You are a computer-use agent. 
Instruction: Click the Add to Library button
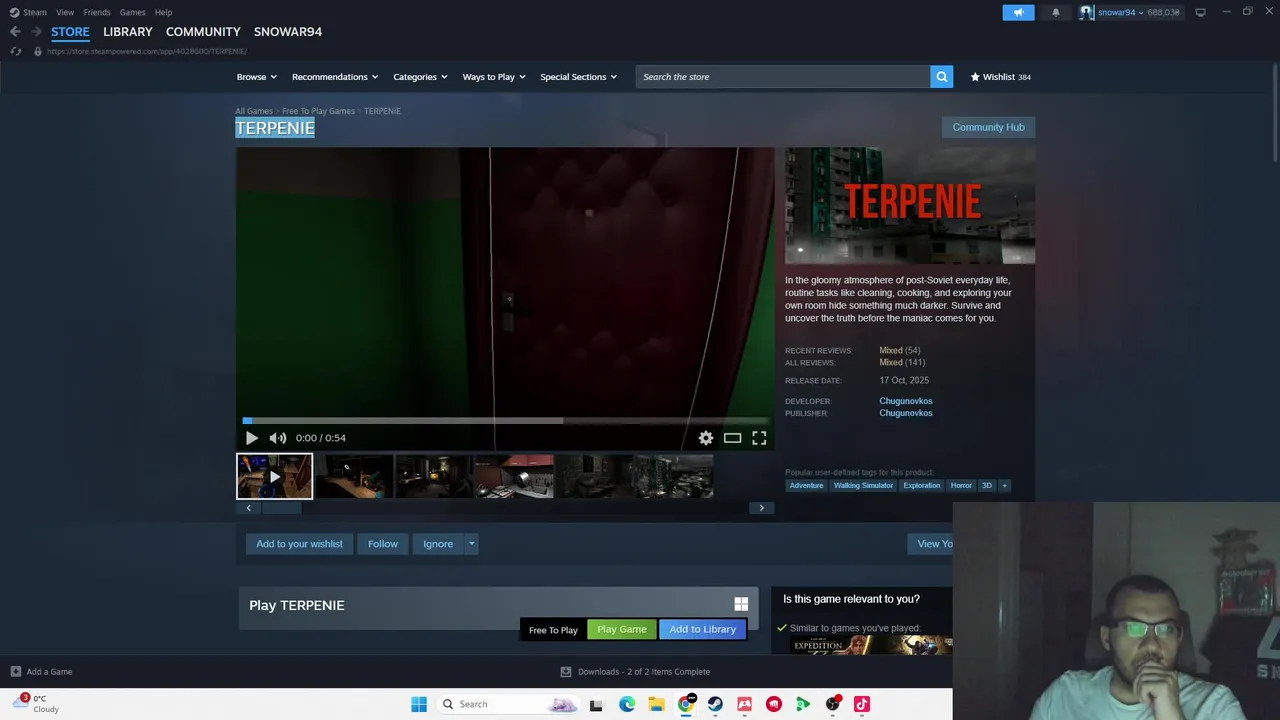702,629
